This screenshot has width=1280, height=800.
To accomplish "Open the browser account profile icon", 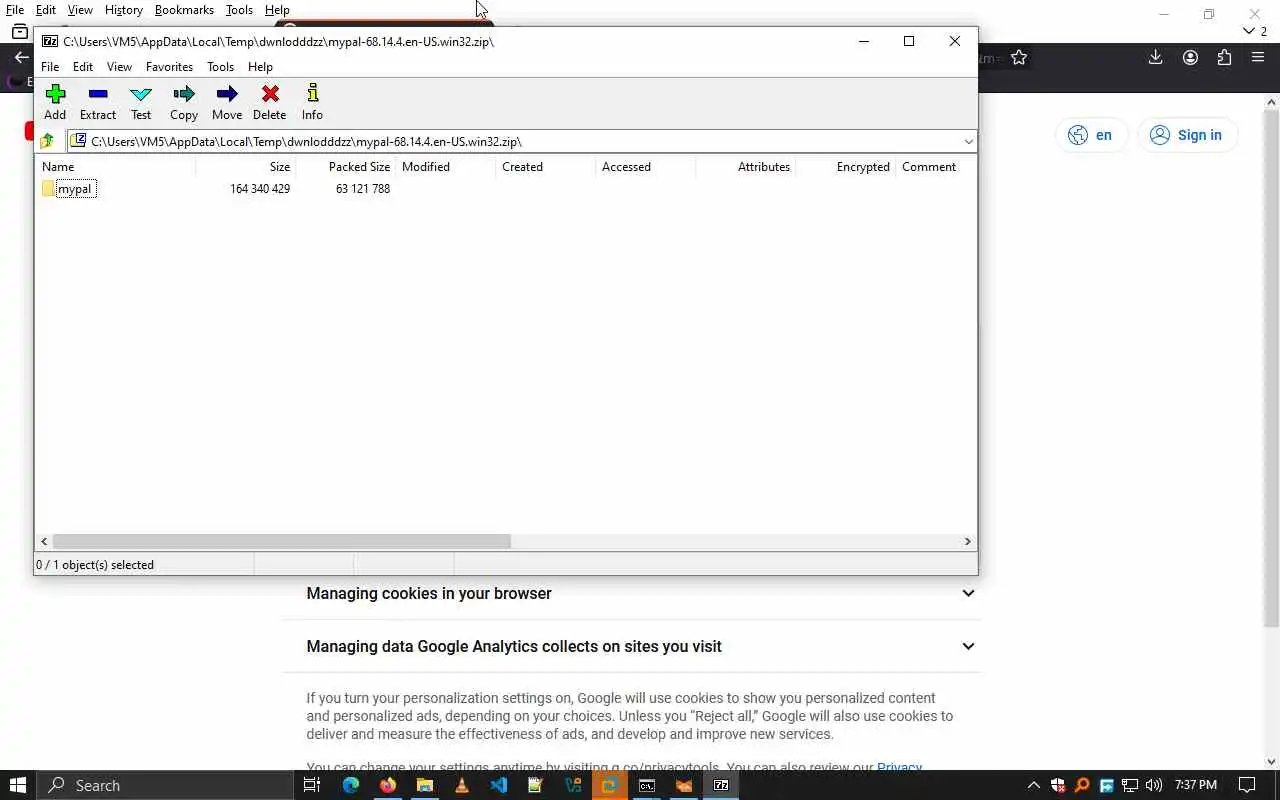I will coord(1190,58).
